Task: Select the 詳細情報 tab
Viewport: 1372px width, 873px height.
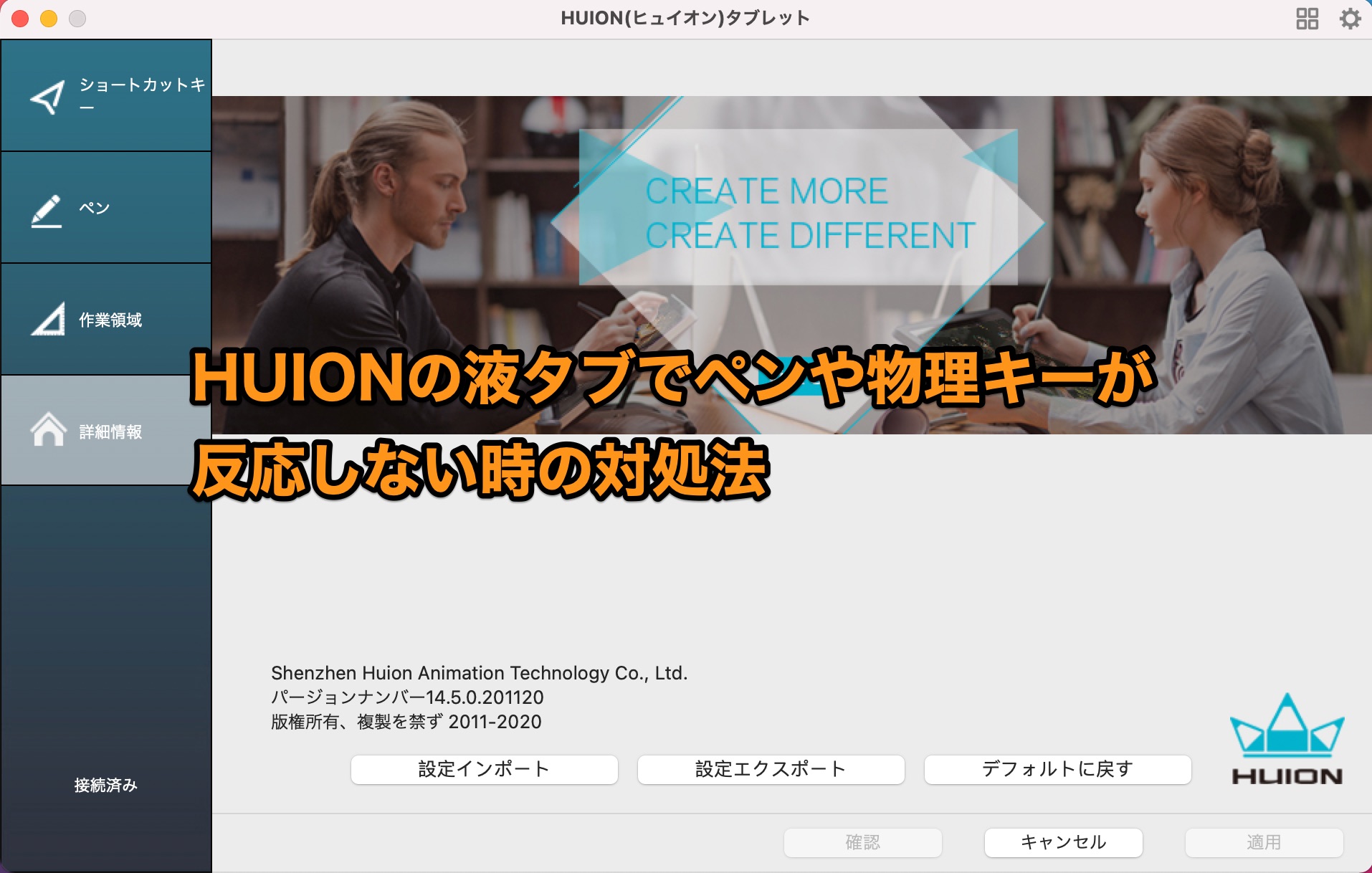Action: (106, 431)
